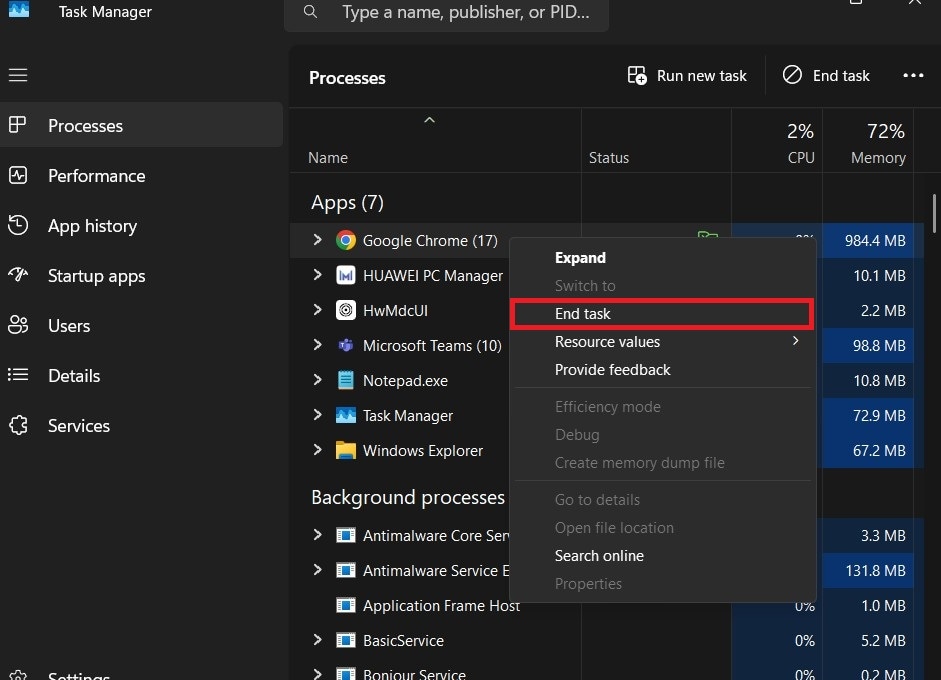941x680 pixels.
Task: Click the Task Manager row icon
Action: (346, 415)
